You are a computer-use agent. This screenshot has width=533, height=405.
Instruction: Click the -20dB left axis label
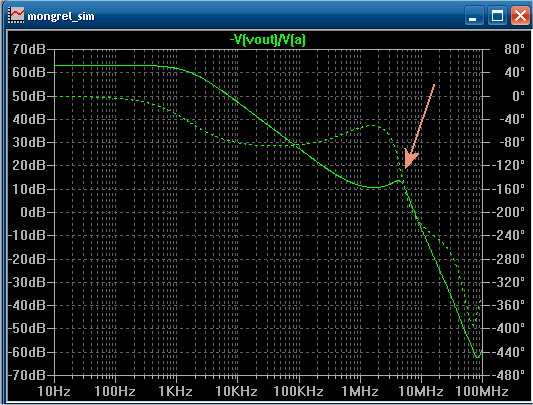(27, 259)
